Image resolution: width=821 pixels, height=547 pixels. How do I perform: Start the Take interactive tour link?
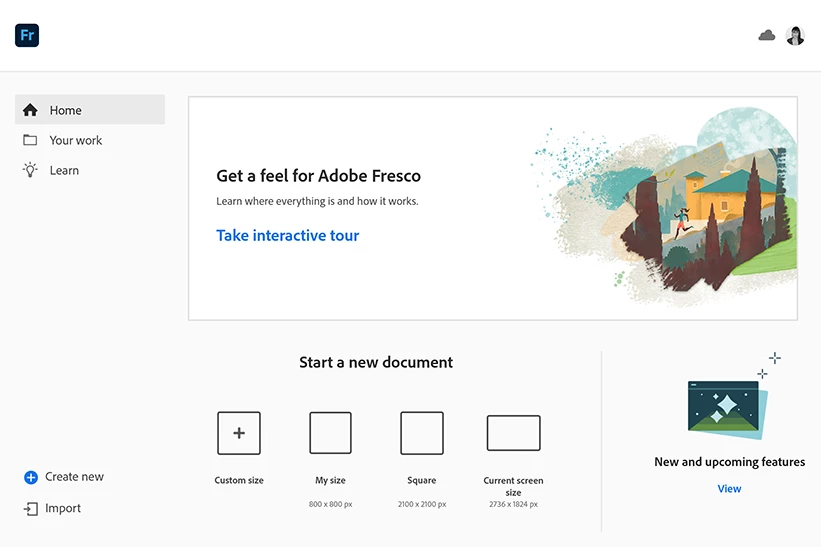tap(287, 236)
